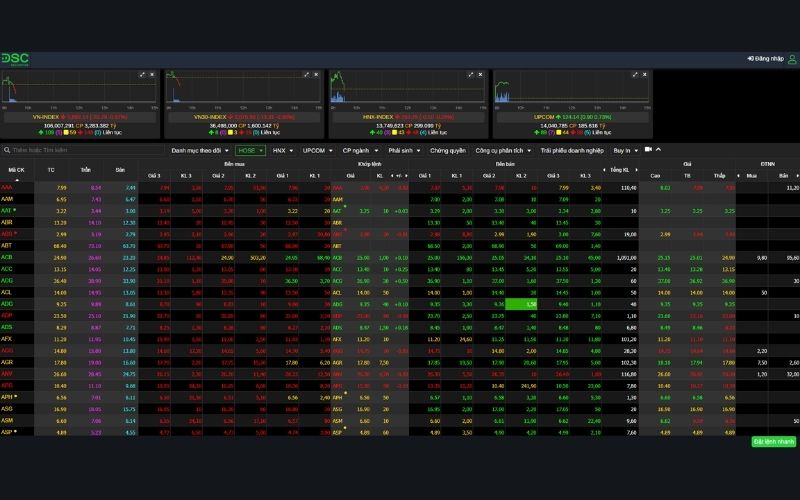Click the Đặt lệnh nhanh button
The height and width of the screenshot is (500, 800).
click(x=773, y=442)
